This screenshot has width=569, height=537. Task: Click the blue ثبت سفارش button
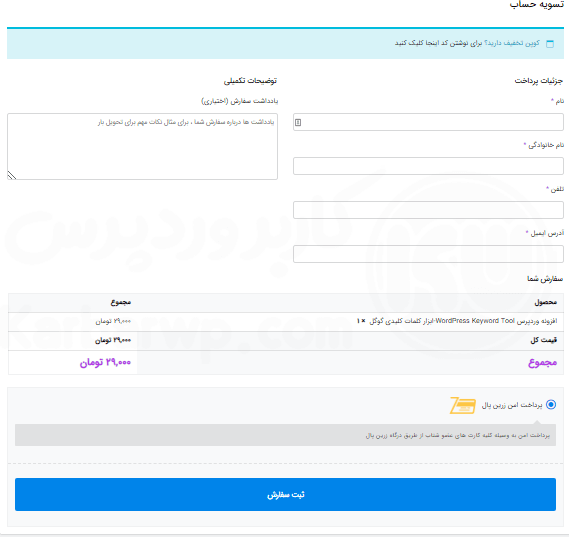coord(285,494)
